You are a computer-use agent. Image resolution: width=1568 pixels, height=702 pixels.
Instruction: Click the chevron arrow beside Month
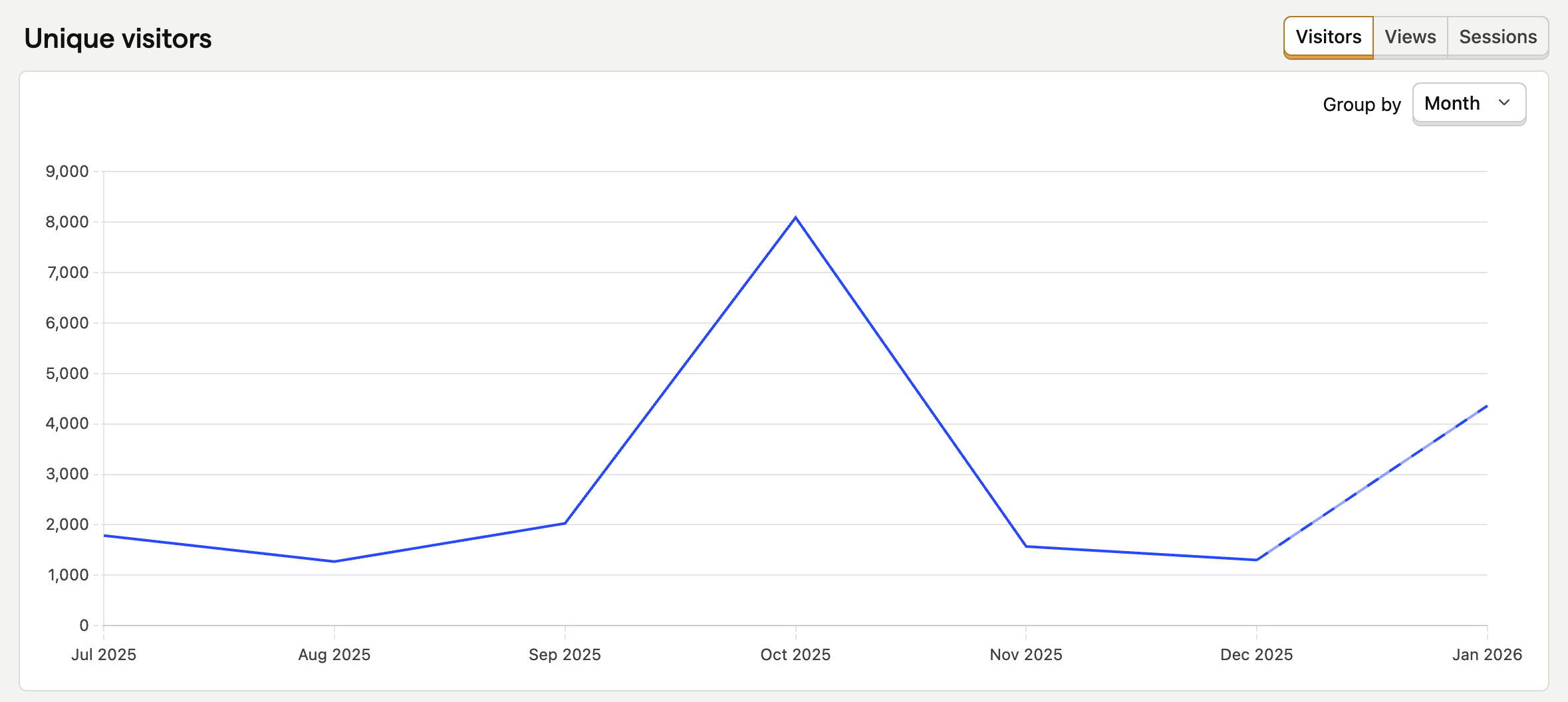[x=1504, y=103]
